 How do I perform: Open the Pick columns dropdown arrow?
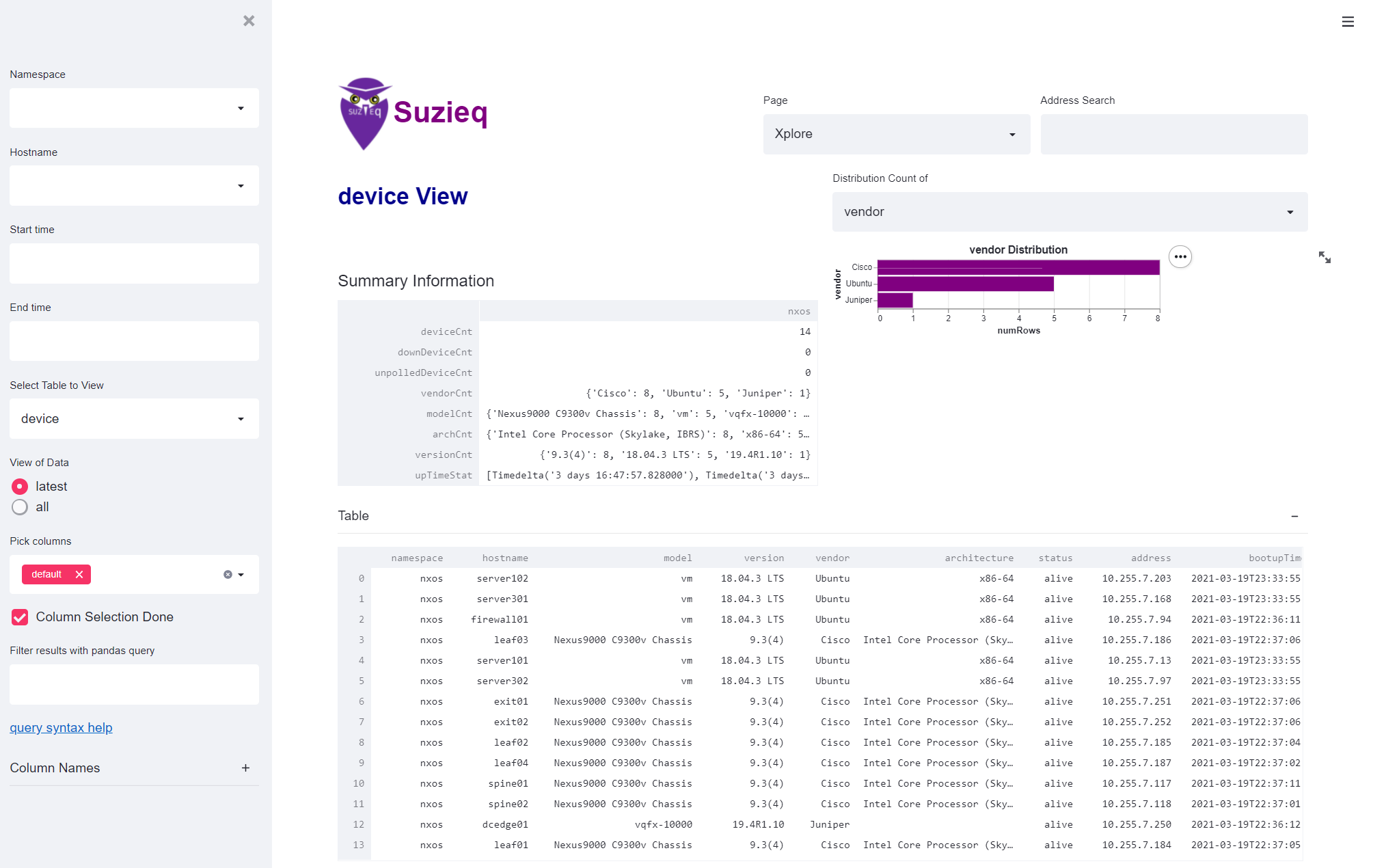click(x=241, y=575)
